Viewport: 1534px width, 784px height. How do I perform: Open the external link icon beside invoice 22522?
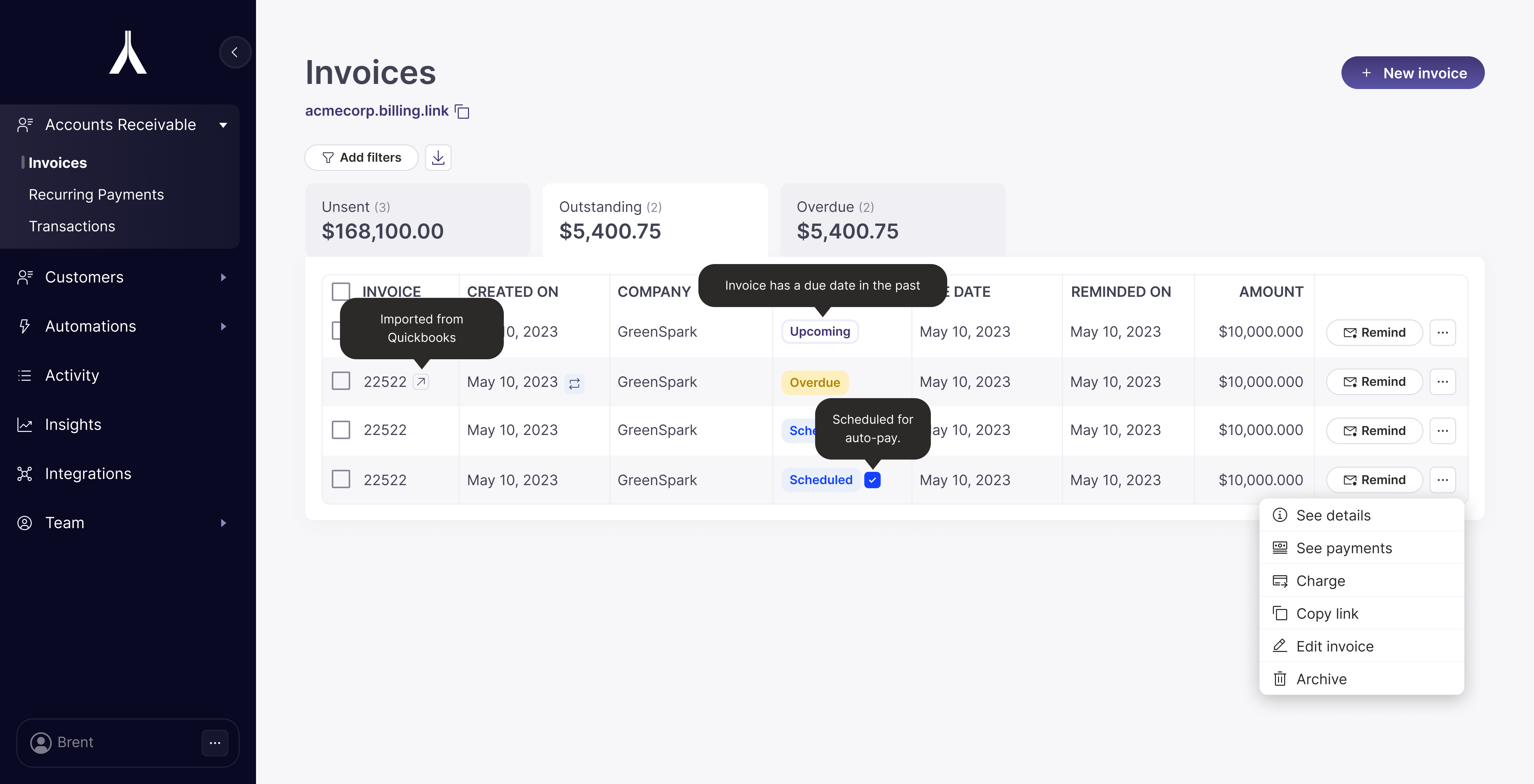point(422,381)
